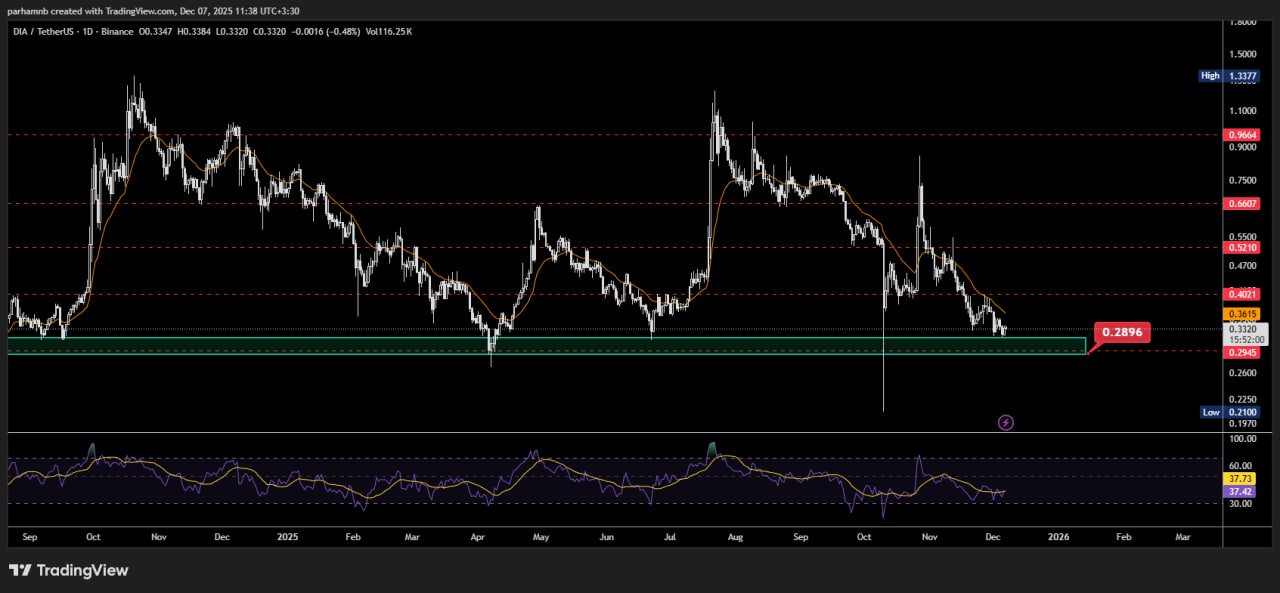The height and width of the screenshot is (593, 1280).
Task: Click the 2025 marker on time axis
Action: pyautogui.click(x=287, y=537)
